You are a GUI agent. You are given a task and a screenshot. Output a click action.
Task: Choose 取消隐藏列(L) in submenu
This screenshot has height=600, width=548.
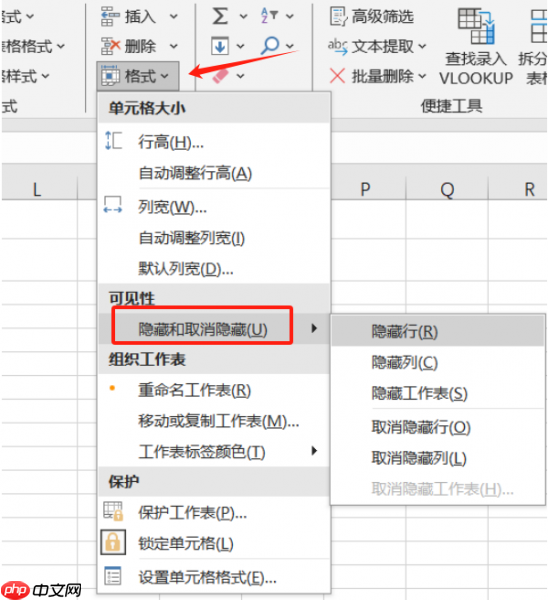tap(438, 458)
